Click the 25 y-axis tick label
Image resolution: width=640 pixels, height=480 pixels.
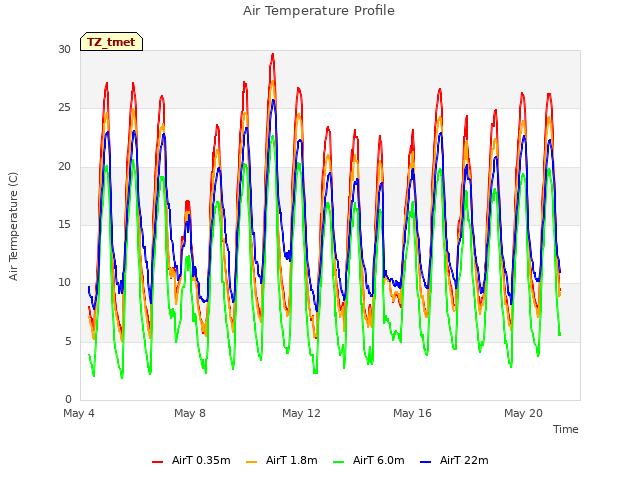click(x=64, y=108)
